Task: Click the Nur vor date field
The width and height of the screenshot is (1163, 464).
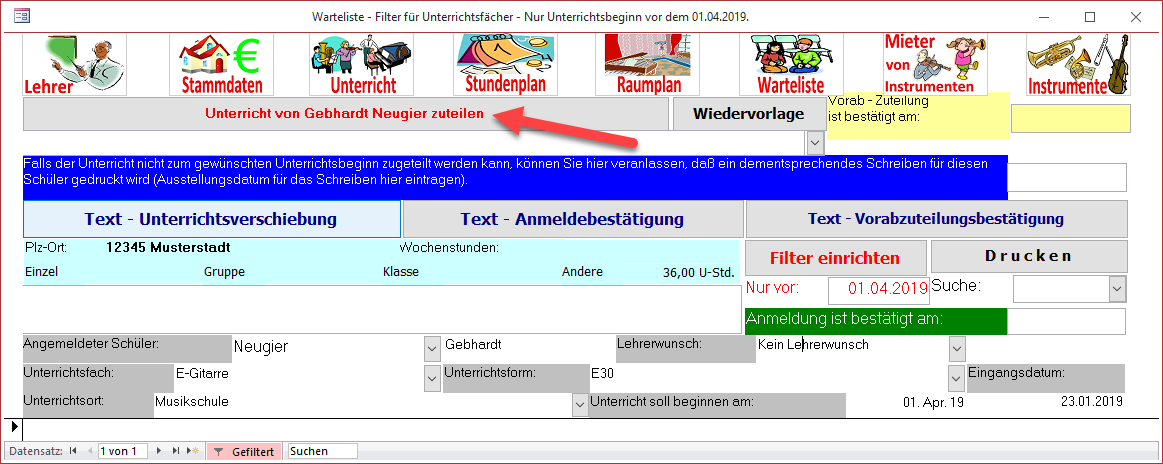Action: pos(879,289)
